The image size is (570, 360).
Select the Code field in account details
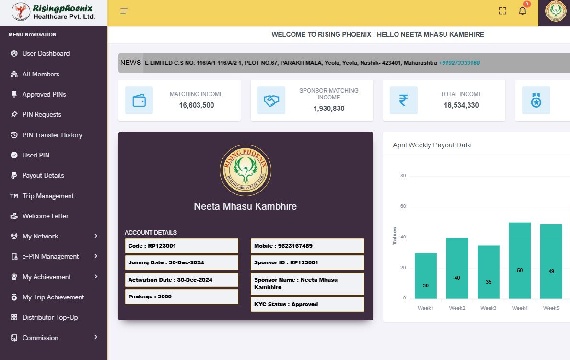[181, 246]
